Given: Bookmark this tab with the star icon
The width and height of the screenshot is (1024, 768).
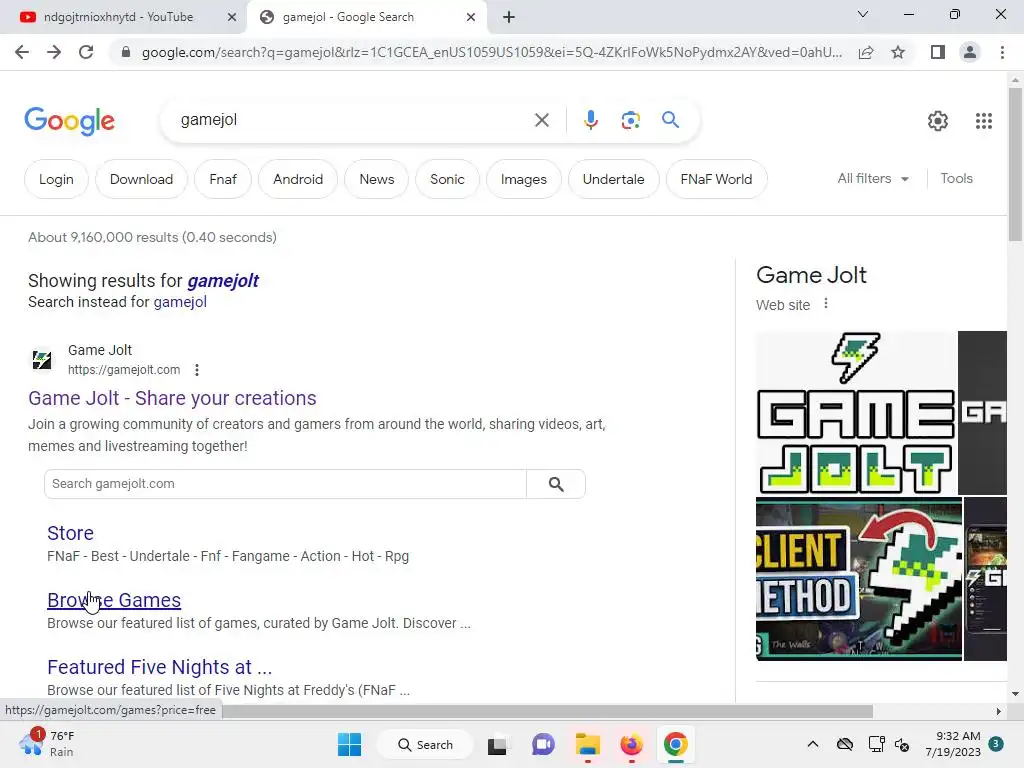Looking at the screenshot, I should point(898,52).
